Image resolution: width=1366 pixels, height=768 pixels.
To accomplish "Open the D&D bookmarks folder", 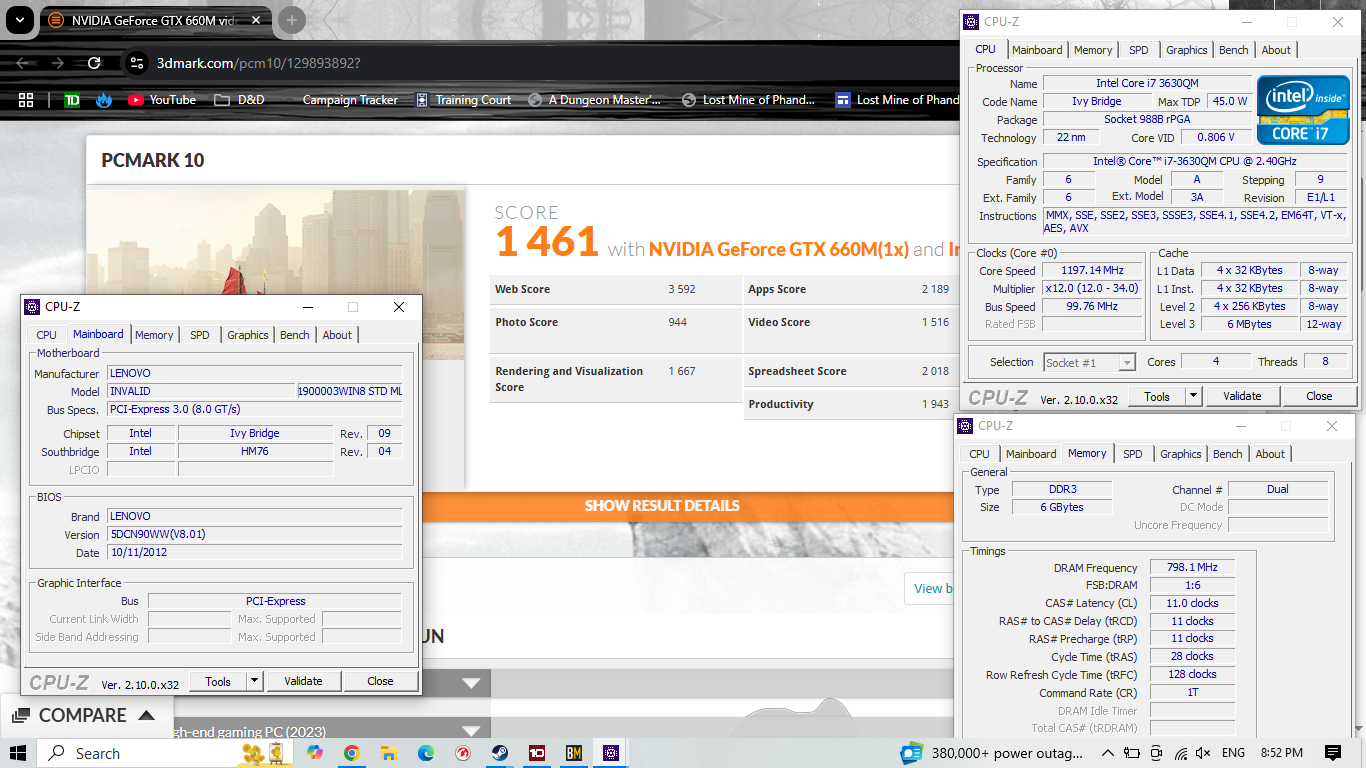I will [x=239, y=100].
